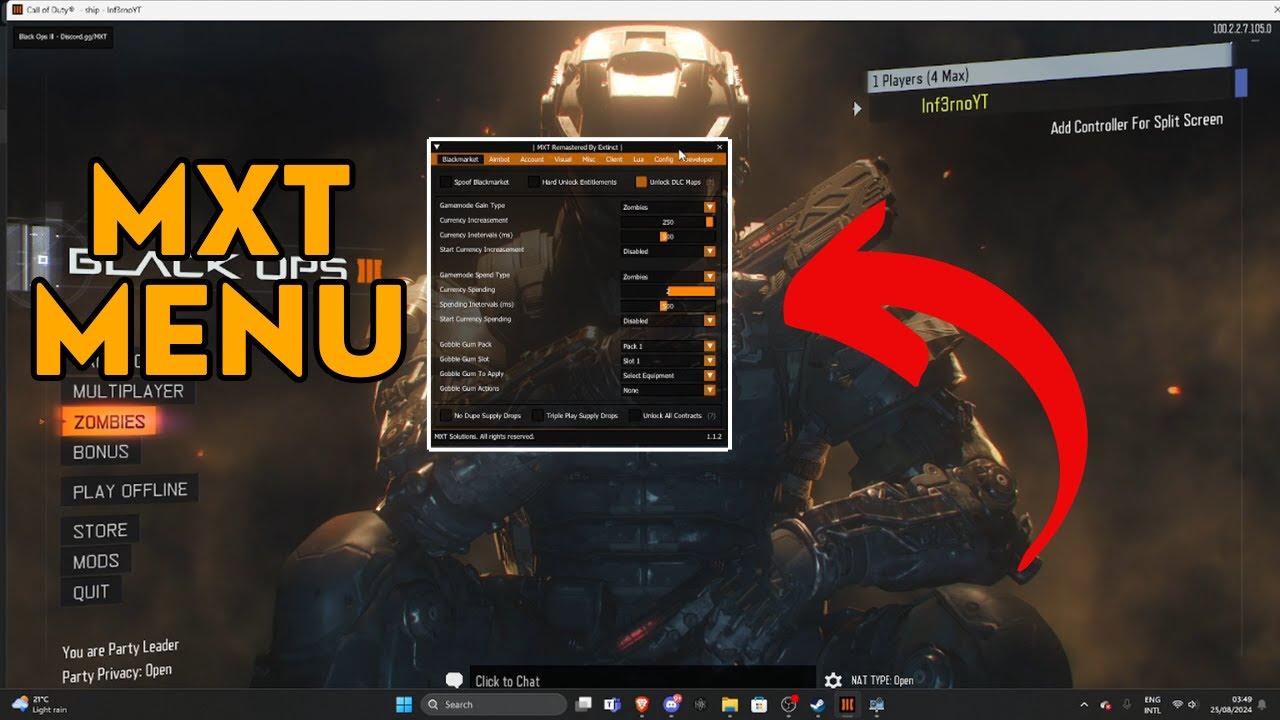Open the BONUS menu entry
This screenshot has height=720, width=1280.
pos(101,452)
